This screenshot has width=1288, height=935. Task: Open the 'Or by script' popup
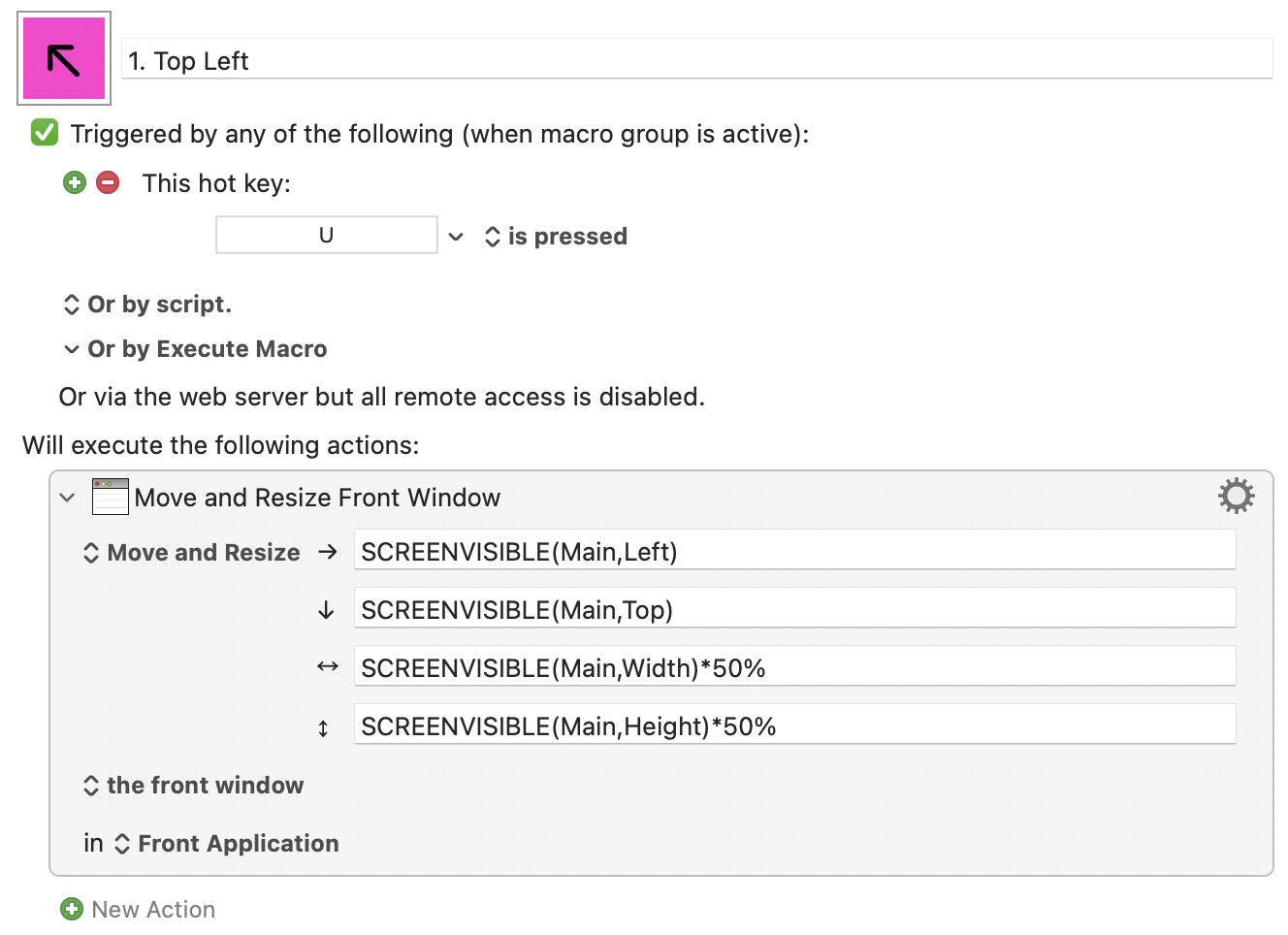point(147,305)
